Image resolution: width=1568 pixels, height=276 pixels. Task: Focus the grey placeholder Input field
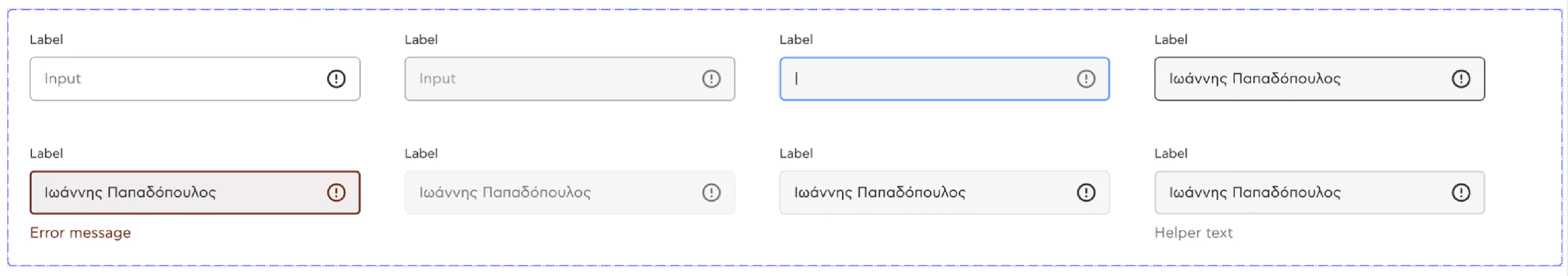click(553, 79)
